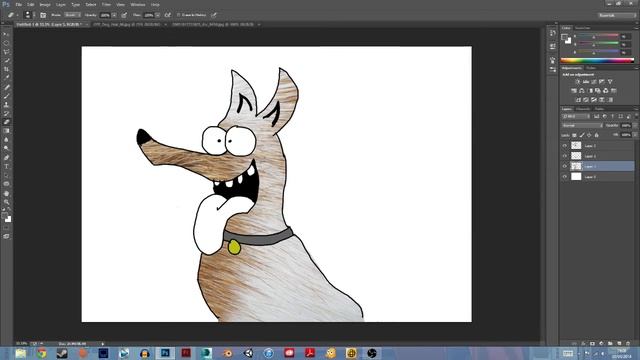Add a Curves adjustment

594,82
